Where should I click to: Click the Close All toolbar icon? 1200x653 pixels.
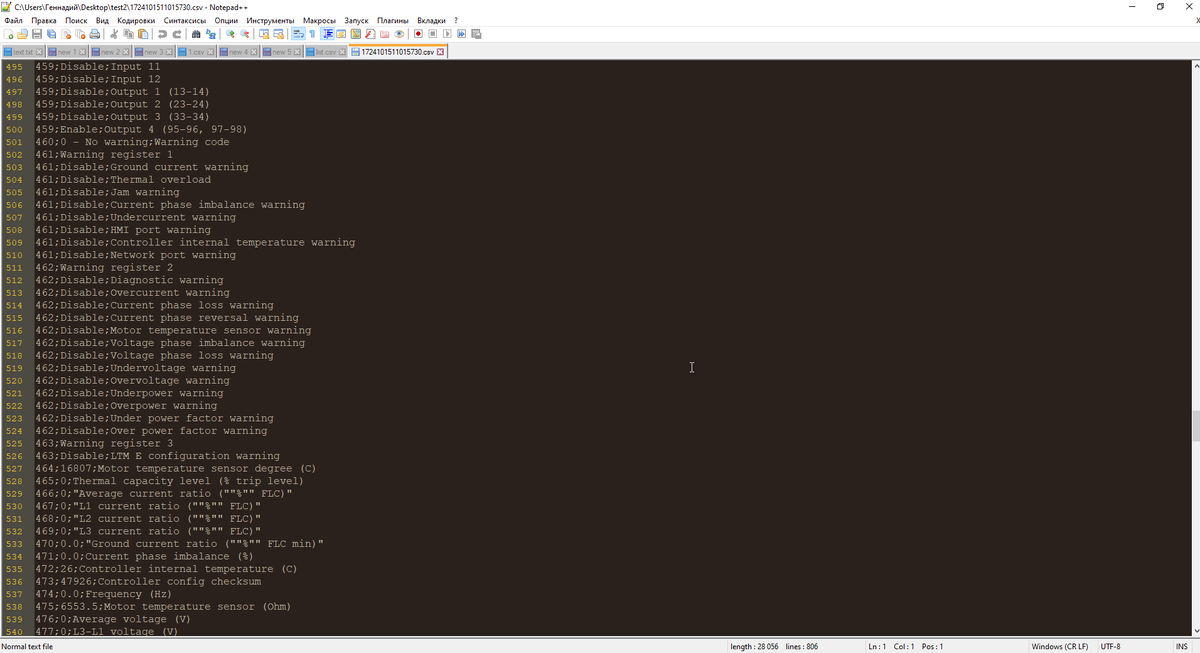80,33
